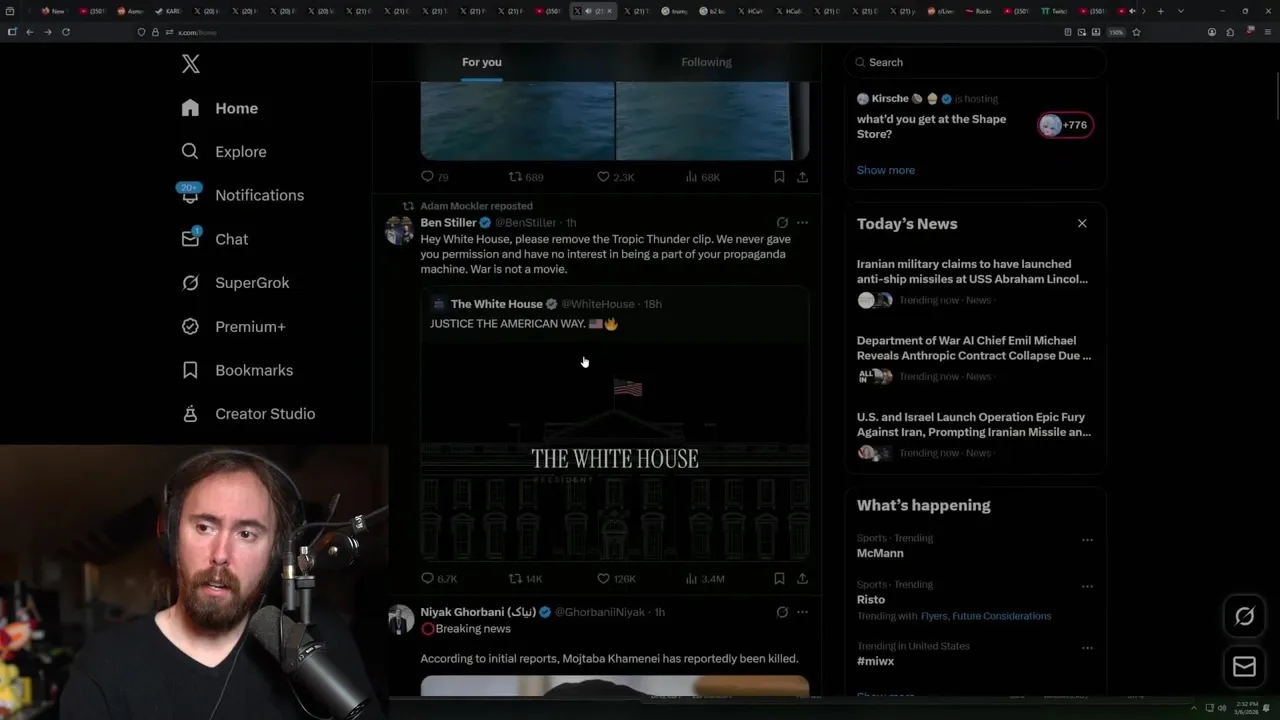View analytics icon showing 68K views
1280x720 pixels.
point(691,177)
